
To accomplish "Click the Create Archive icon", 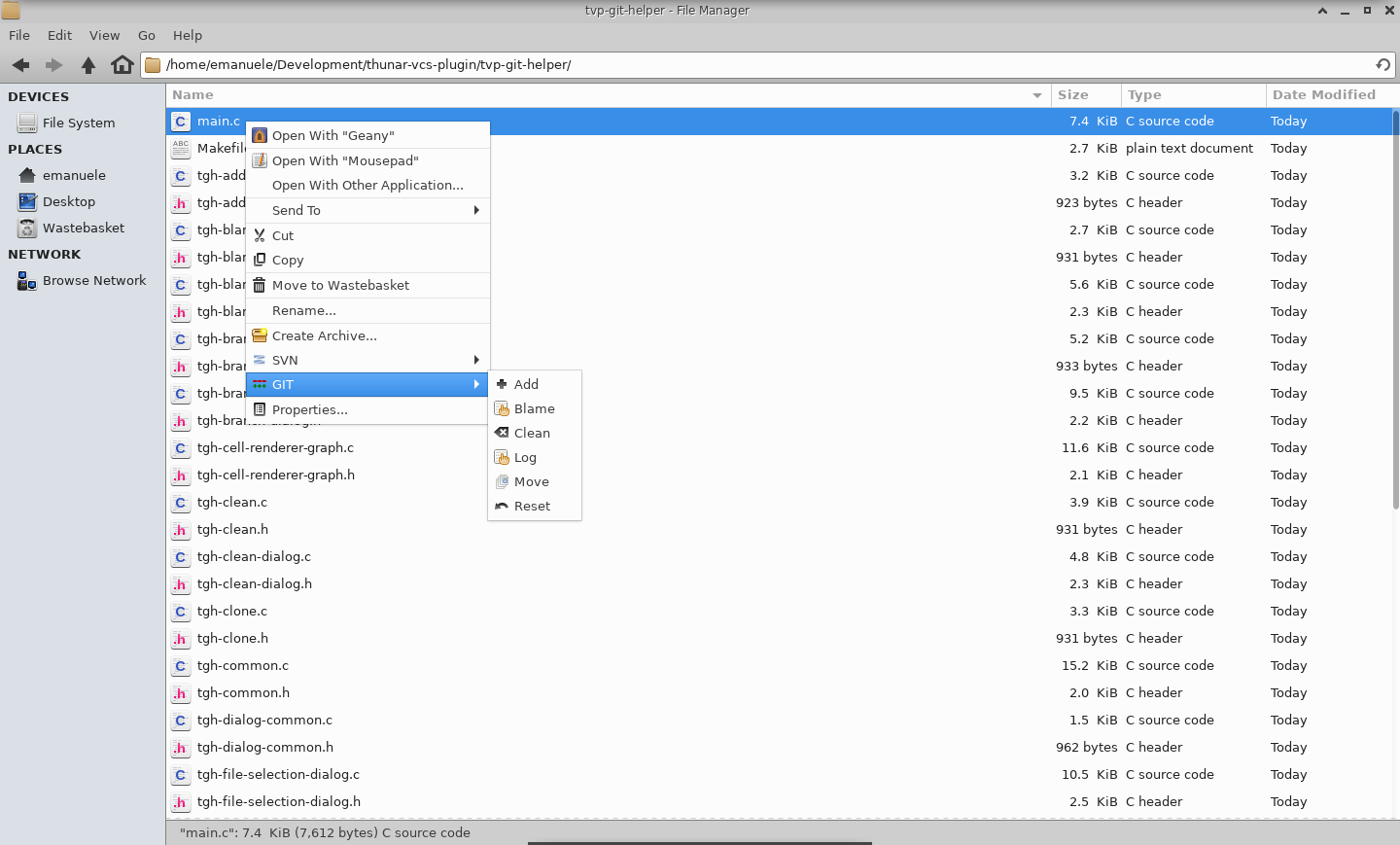I will (260, 335).
